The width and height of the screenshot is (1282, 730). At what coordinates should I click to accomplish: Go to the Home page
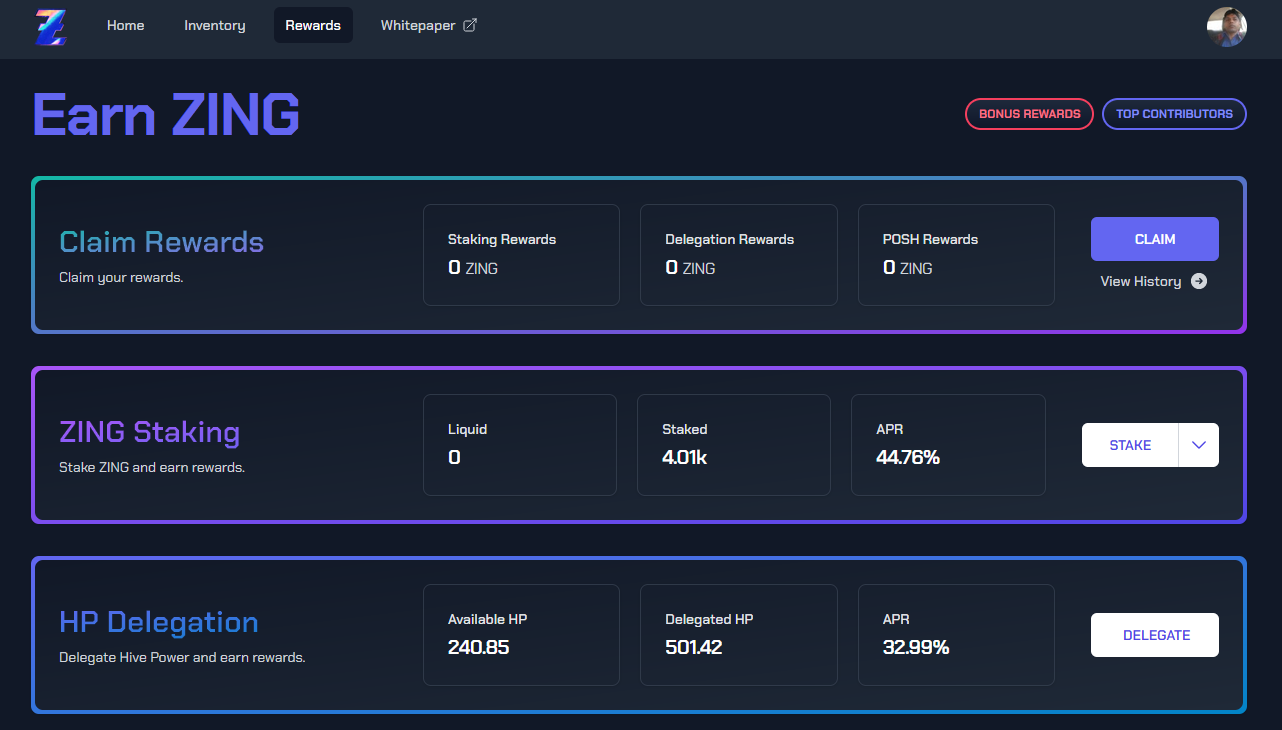(126, 25)
